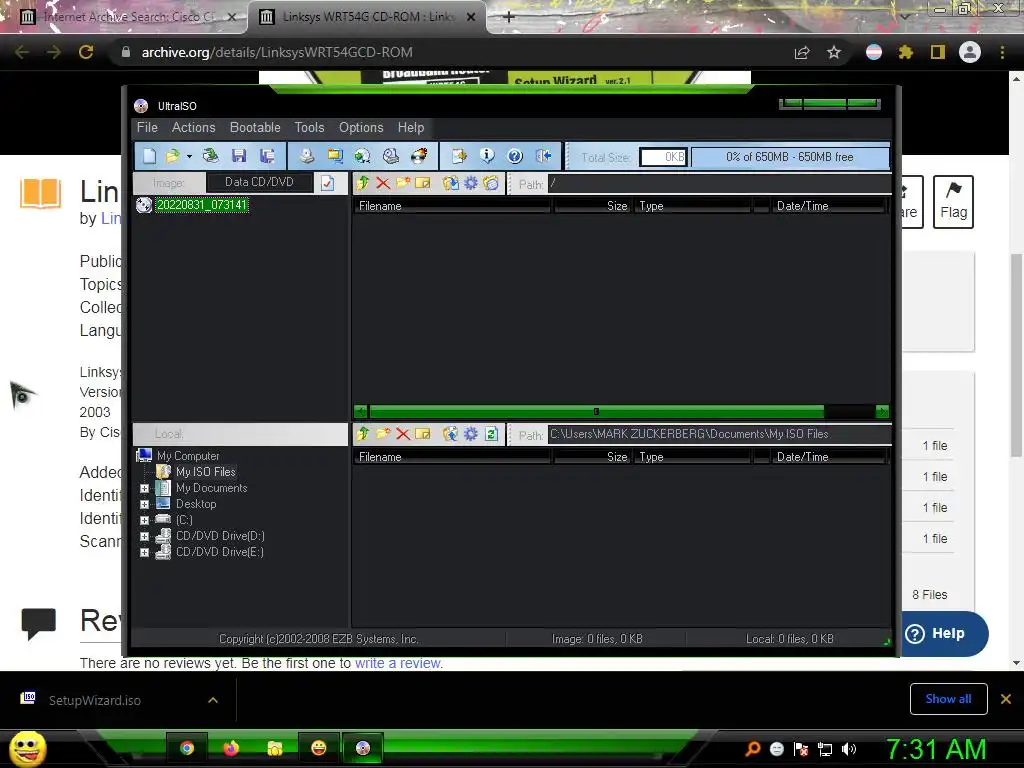Click the Up arrow icon in Local pane toolbar

pyautogui.click(x=363, y=434)
